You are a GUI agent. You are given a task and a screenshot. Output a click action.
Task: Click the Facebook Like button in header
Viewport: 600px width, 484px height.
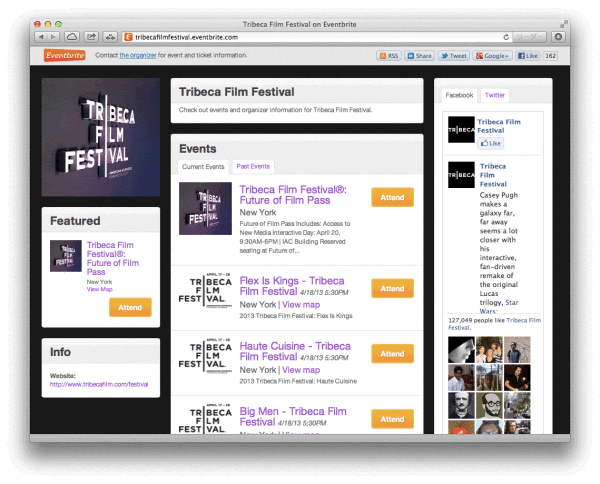528,56
